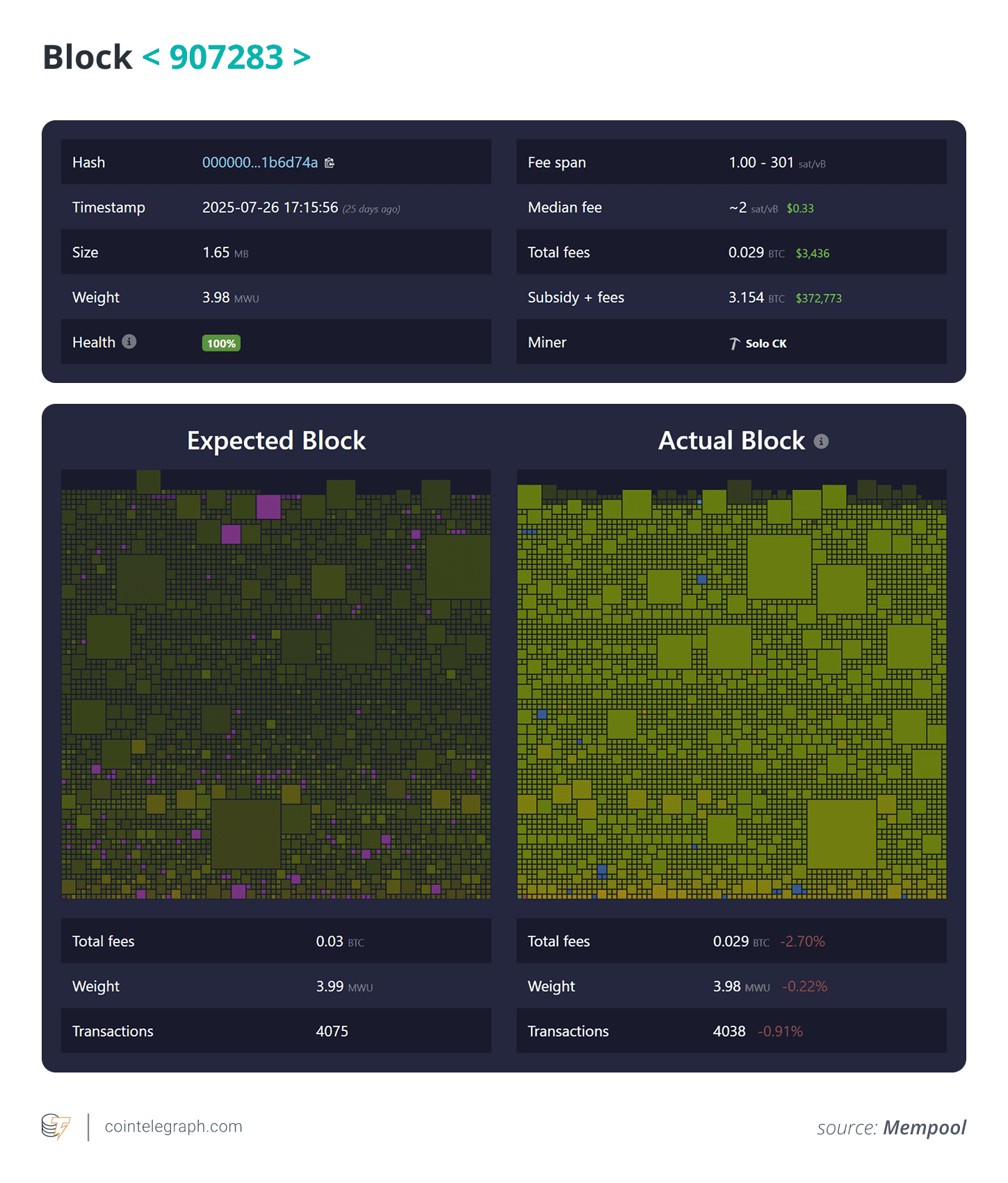Click the Mempool source text
Screen dimensions: 1008x1183
(924, 1127)
